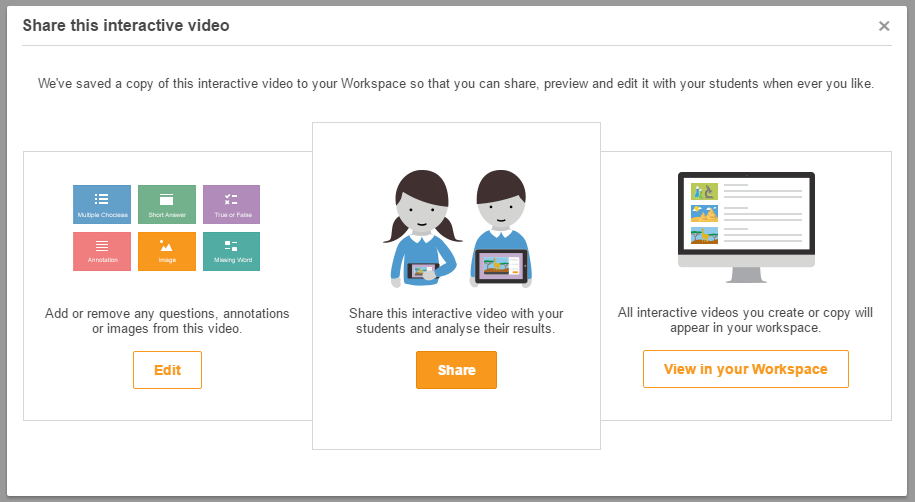The image size is (915, 502).
Task: Click the green Short Answer tile
Action: [167, 204]
